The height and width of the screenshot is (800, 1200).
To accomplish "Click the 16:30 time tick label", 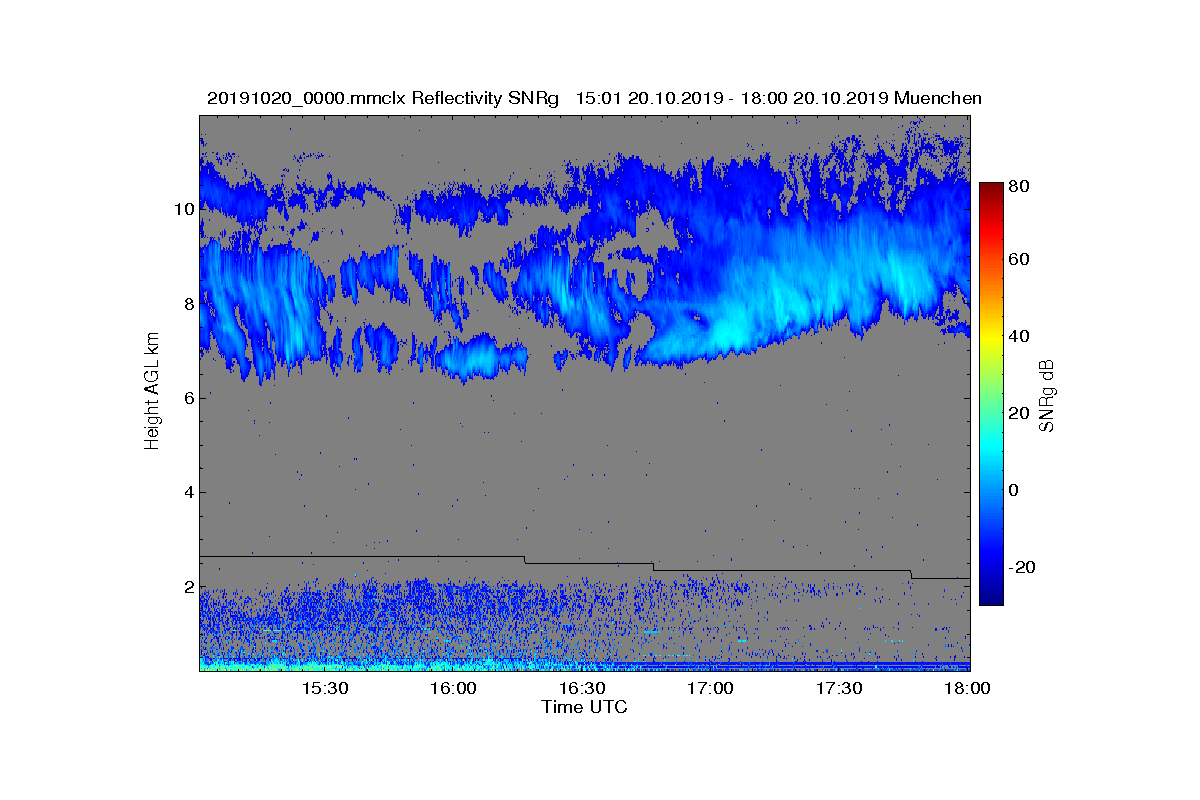I will 582,689.
